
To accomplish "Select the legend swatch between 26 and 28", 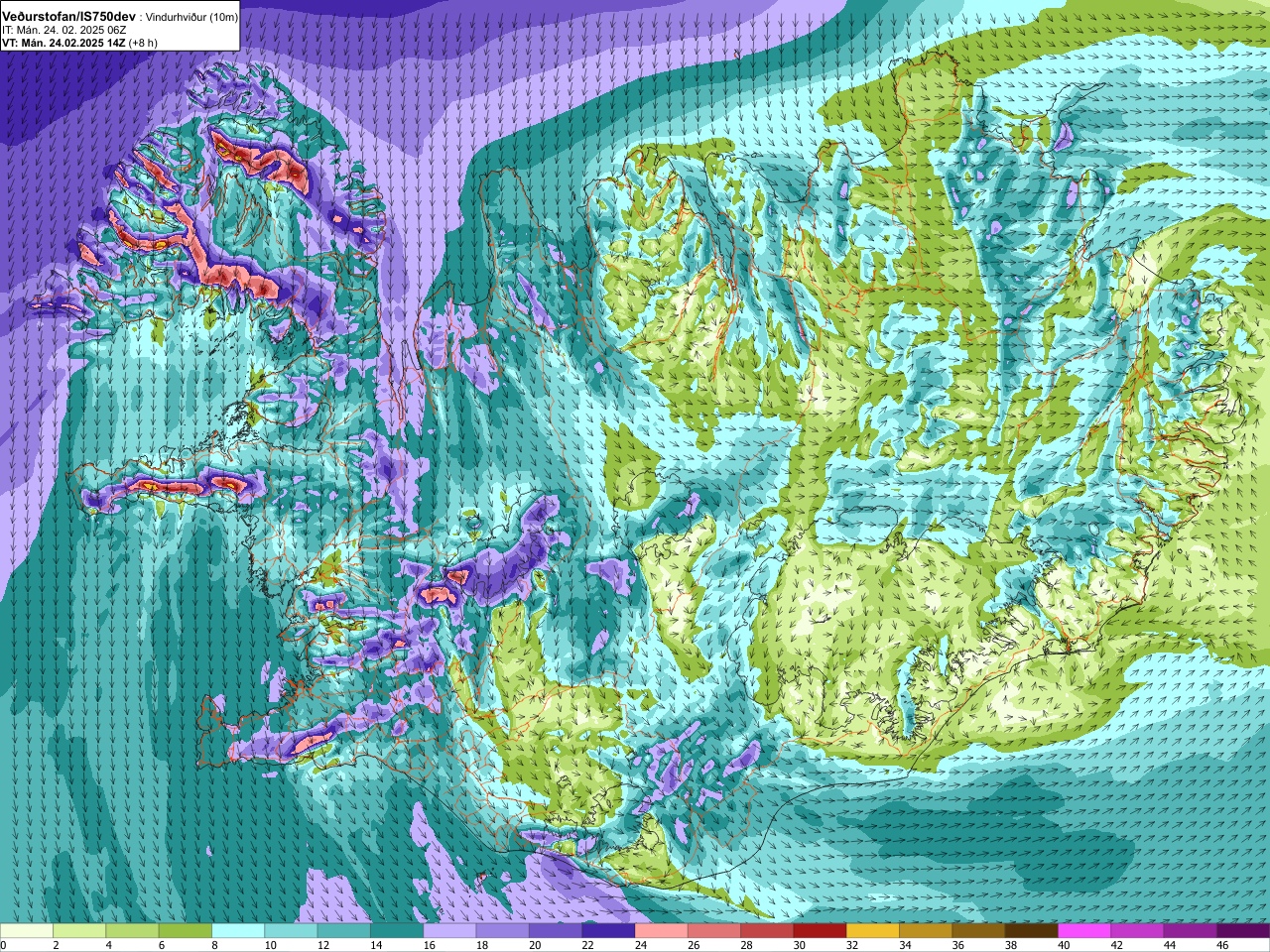I will point(713,932).
